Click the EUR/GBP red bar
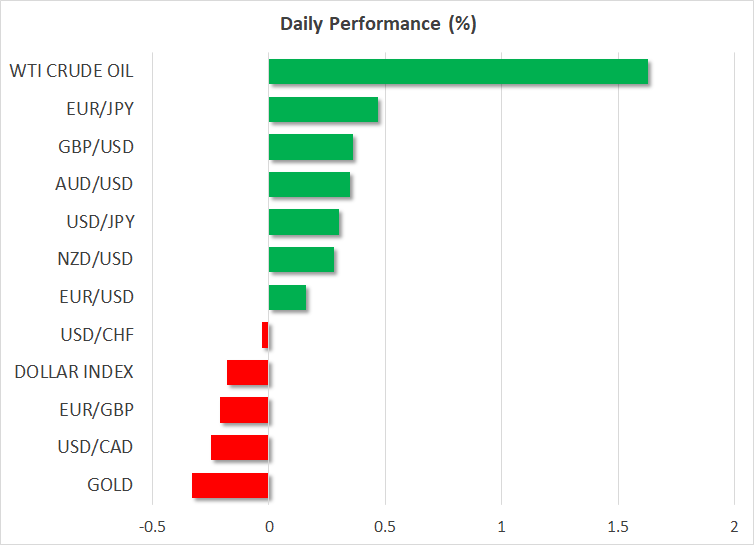This screenshot has width=754, height=545. pos(244,410)
